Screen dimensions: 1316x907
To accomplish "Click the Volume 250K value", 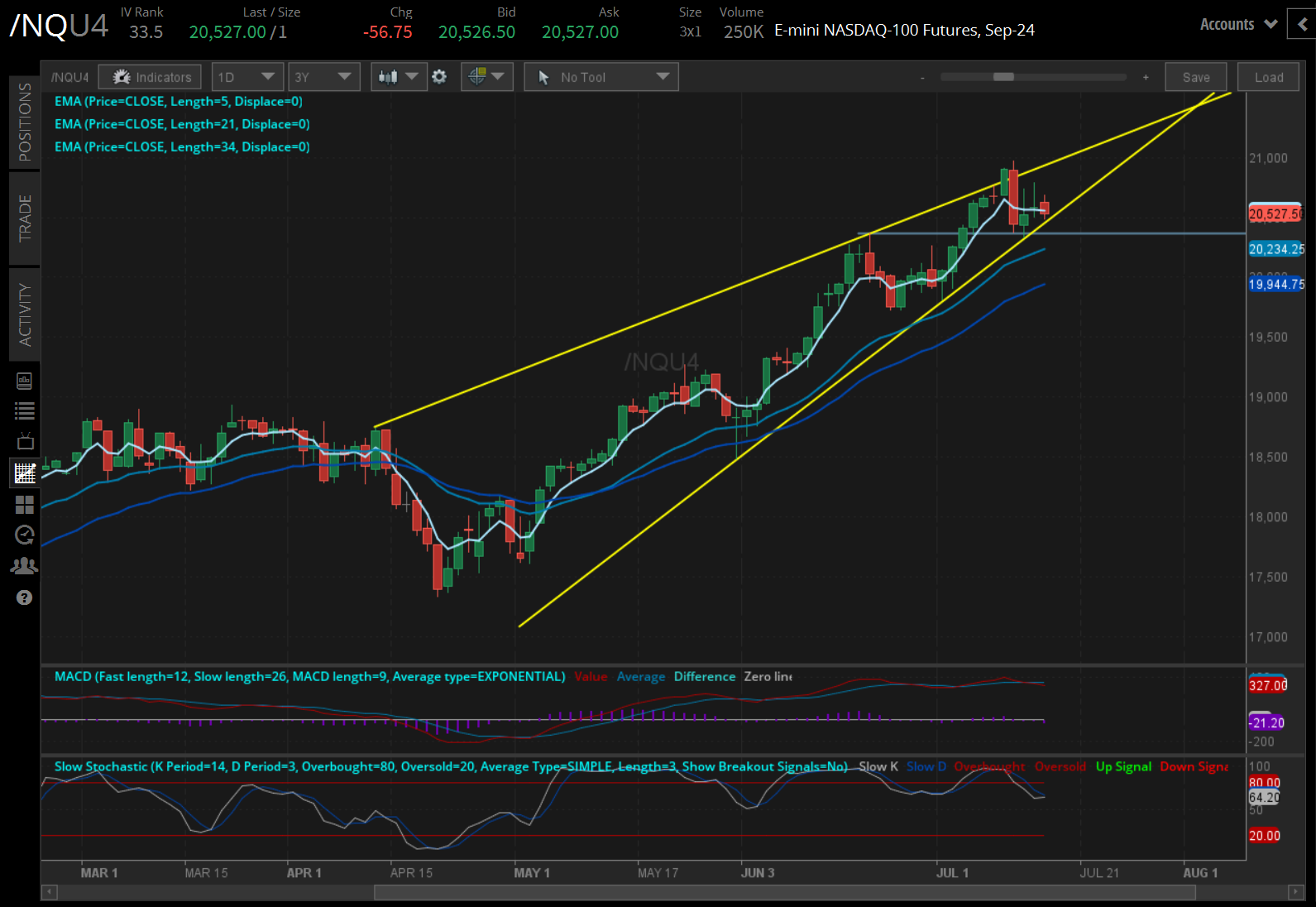I will tap(744, 32).
